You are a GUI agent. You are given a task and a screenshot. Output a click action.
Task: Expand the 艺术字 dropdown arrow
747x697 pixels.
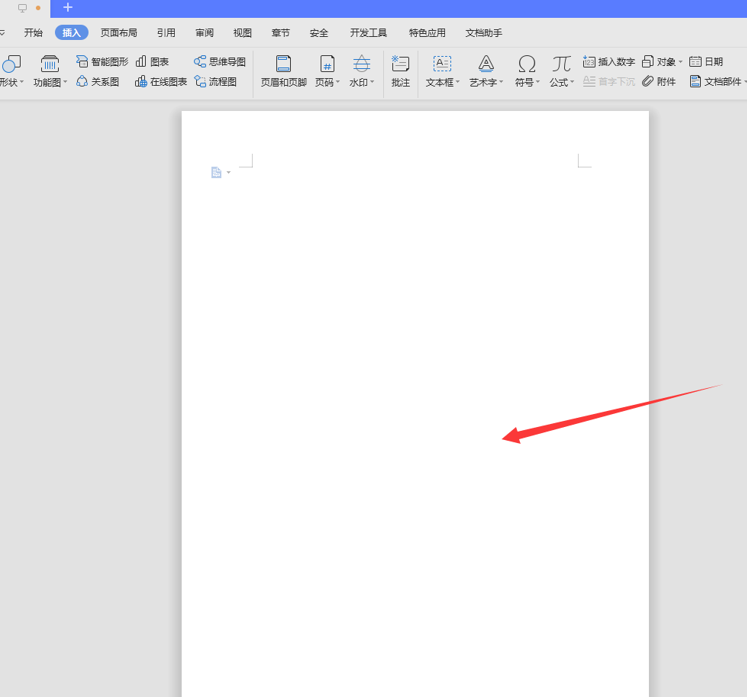[x=501, y=82]
